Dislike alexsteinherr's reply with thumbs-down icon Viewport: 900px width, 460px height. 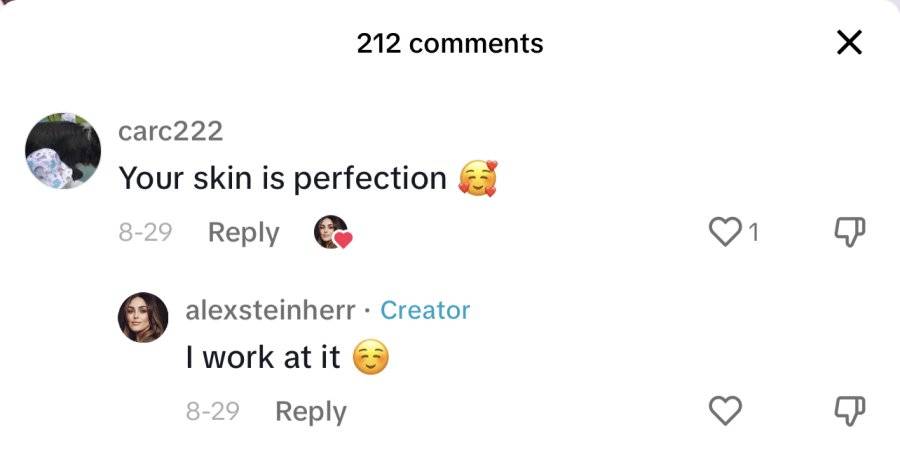pos(849,411)
